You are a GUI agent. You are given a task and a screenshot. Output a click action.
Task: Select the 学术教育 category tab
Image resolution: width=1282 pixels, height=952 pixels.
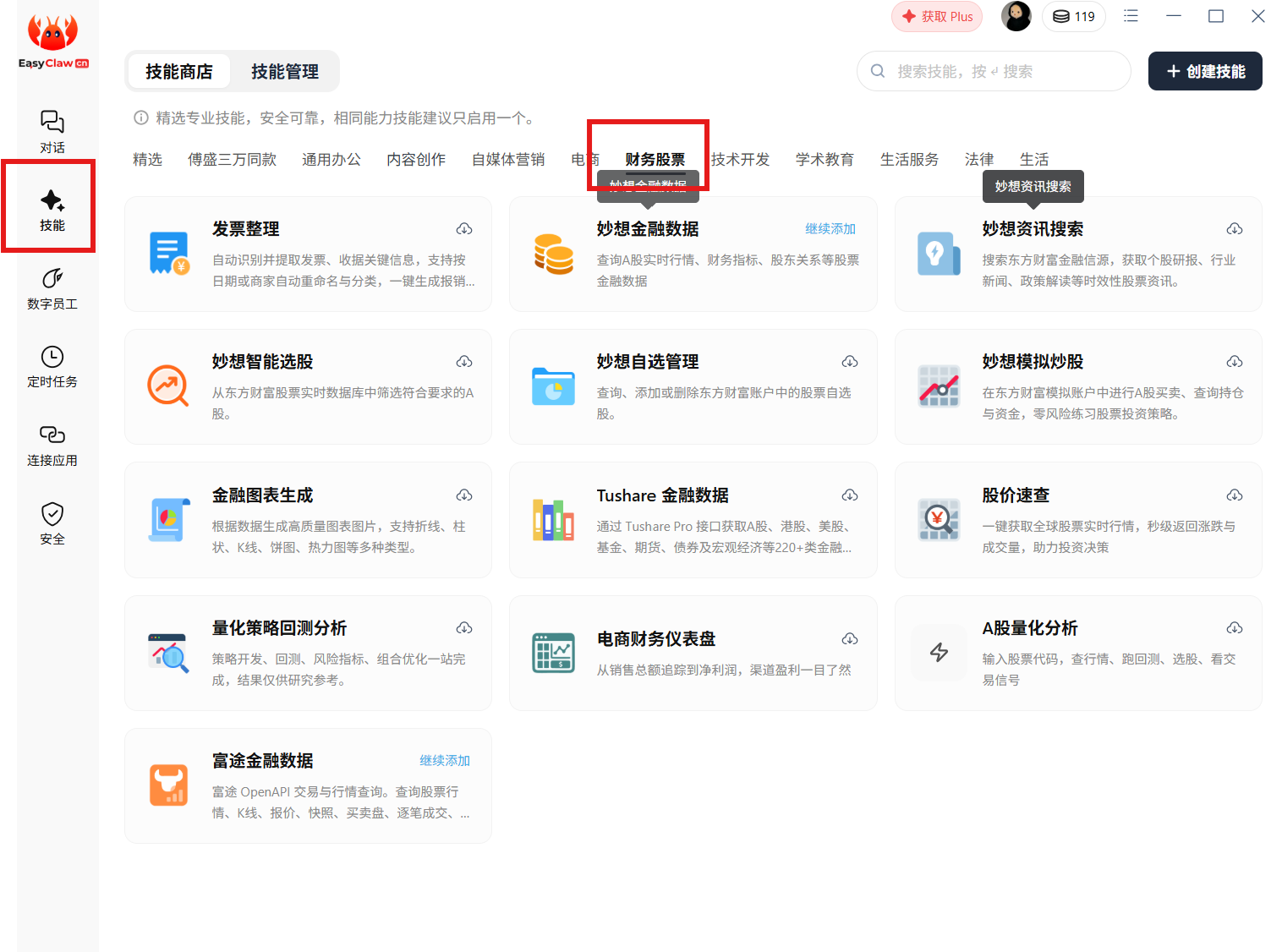point(825,160)
